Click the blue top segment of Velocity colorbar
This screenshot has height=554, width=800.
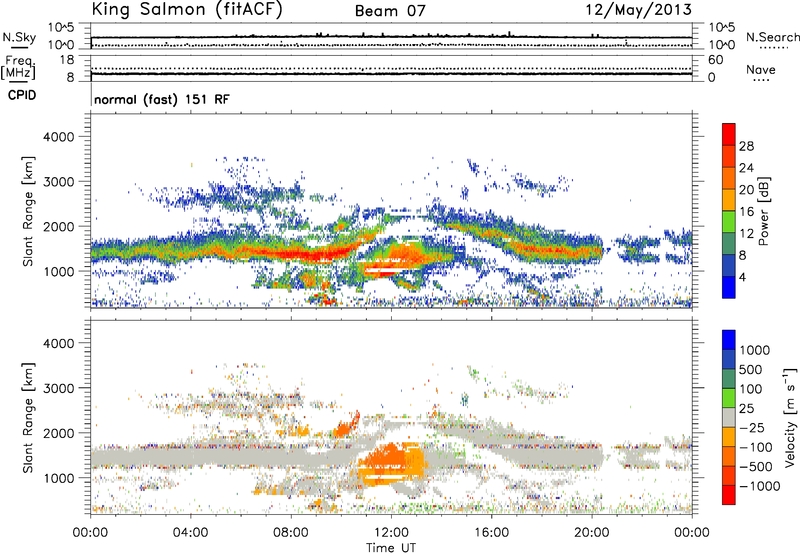(729, 340)
